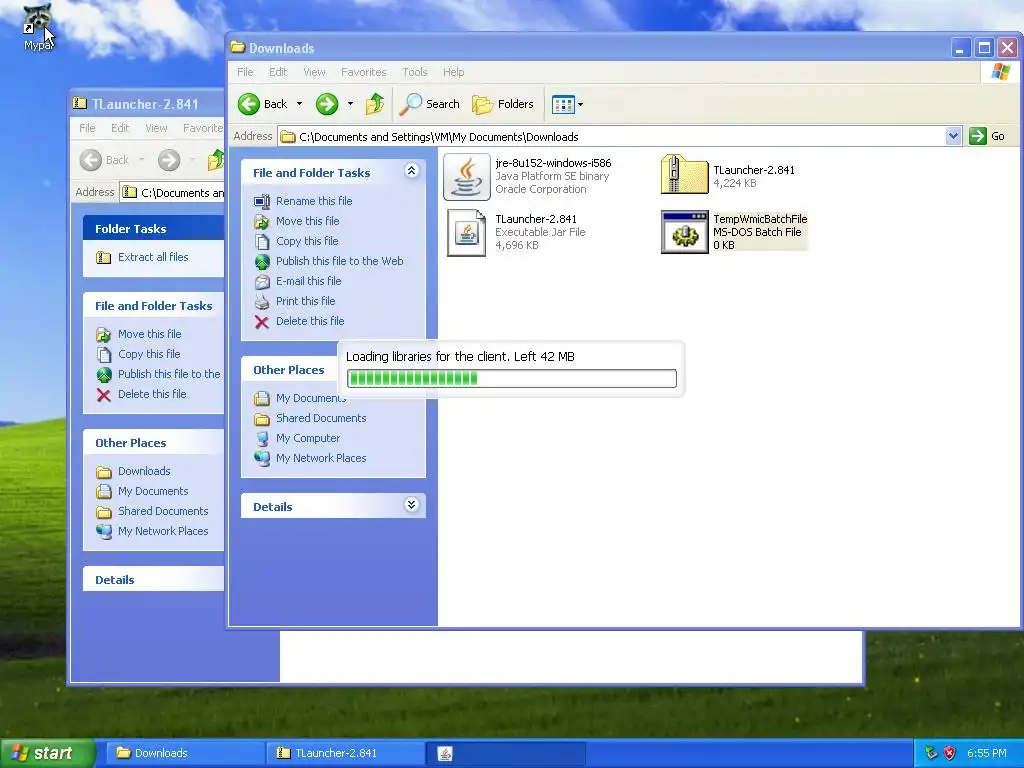The width and height of the screenshot is (1024, 768).
Task: Click the Address field in TLauncher window
Action: click(x=173, y=193)
